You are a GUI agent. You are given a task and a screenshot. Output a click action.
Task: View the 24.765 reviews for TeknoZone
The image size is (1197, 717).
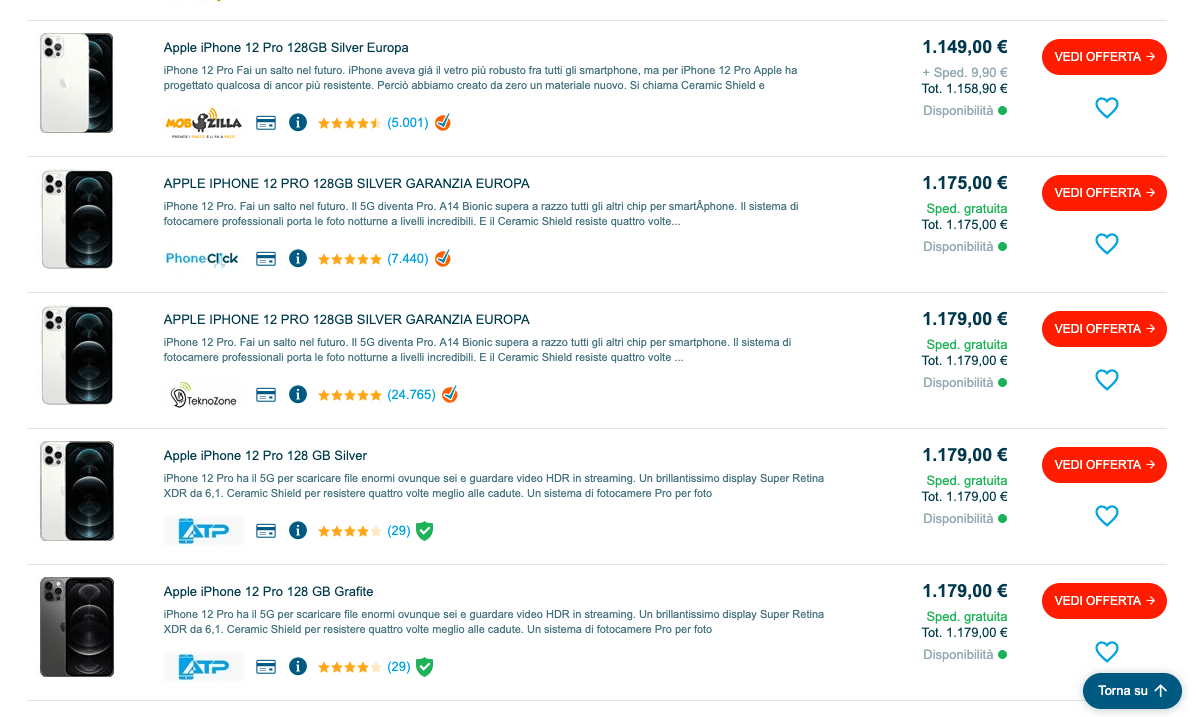[411, 395]
